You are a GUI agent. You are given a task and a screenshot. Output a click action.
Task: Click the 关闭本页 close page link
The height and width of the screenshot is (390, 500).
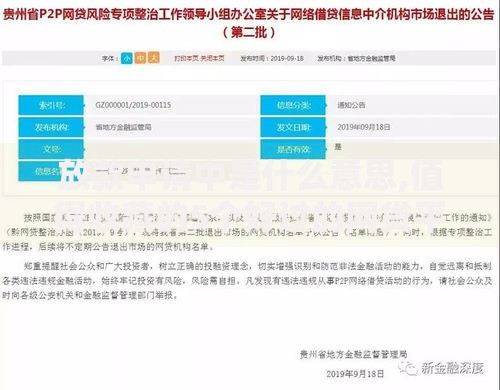tap(212, 58)
